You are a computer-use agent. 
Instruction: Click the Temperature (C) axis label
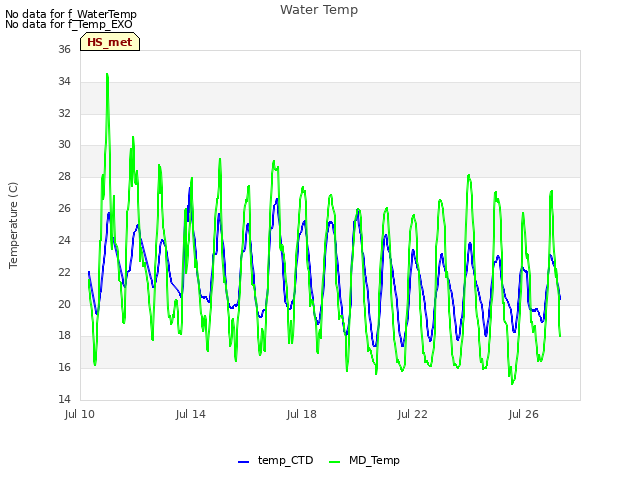coord(13,225)
